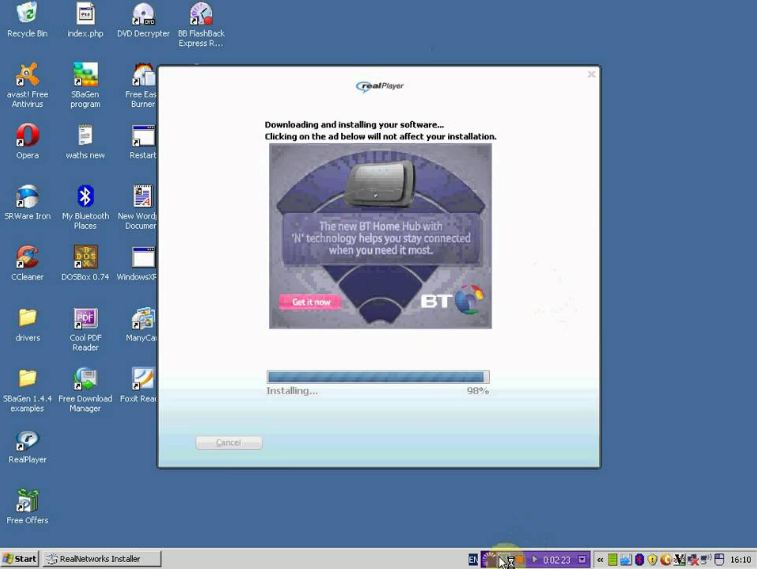Viewport: 757px width, 569px height.
Task: Click the BT logo in the advertisement
Action: pos(452,300)
